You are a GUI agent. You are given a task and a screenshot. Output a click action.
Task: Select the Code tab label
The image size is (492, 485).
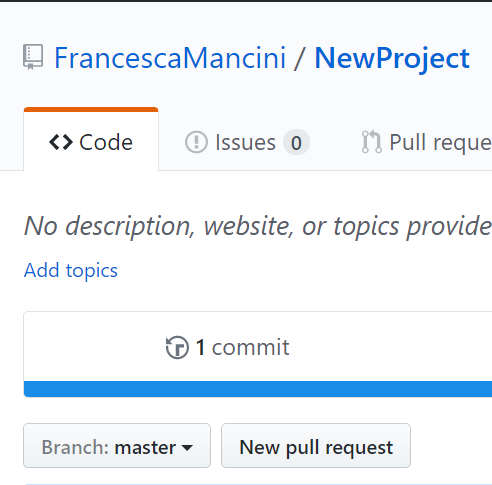click(106, 142)
